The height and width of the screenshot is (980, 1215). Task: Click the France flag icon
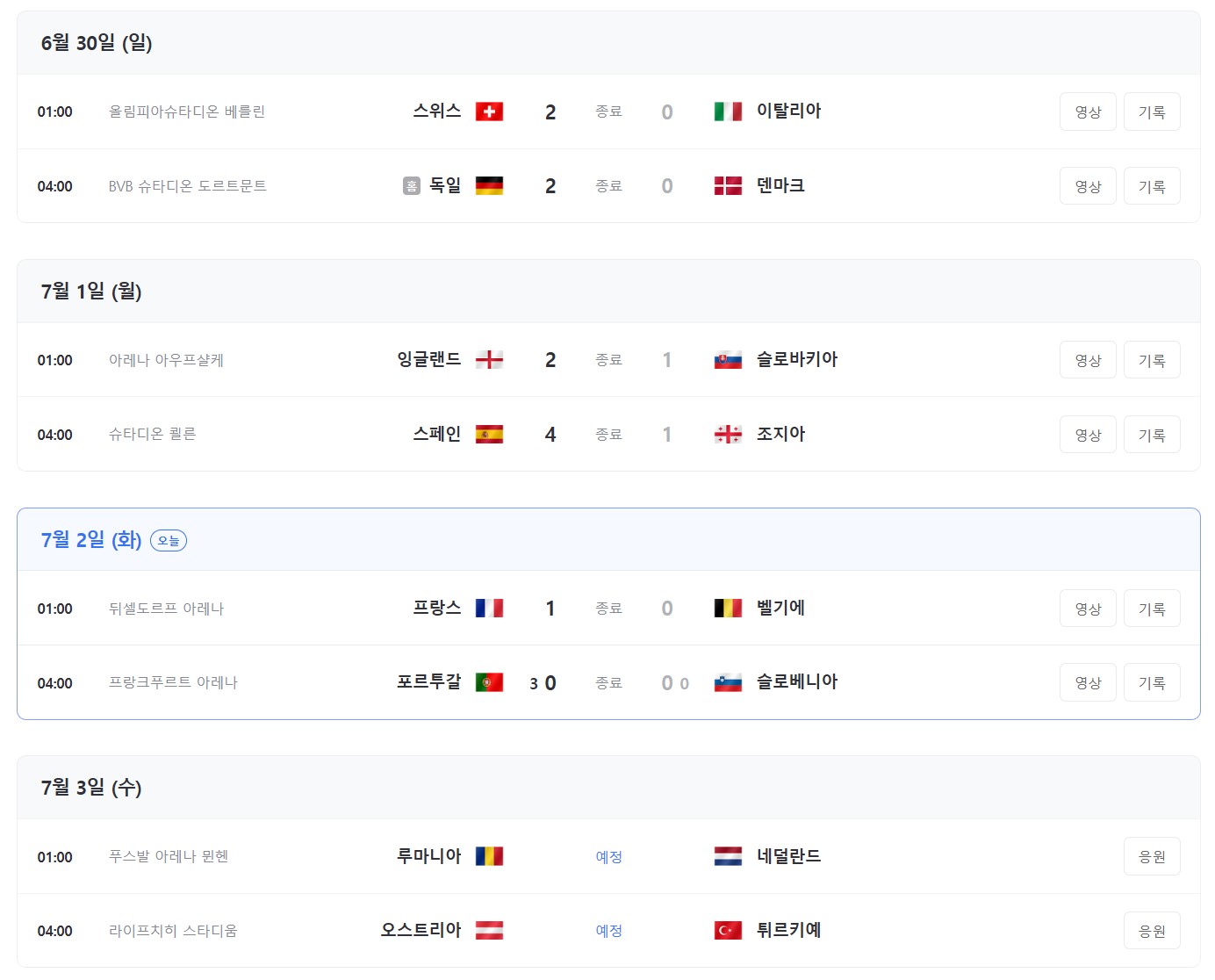coord(490,608)
